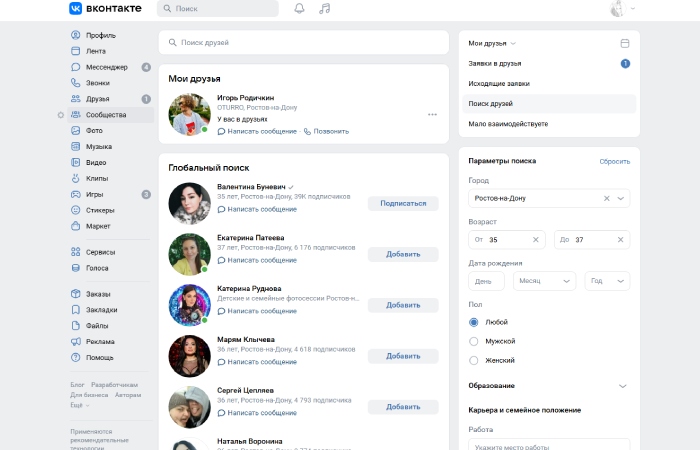Select the Женский gender radio button

(x=474, y=360)
